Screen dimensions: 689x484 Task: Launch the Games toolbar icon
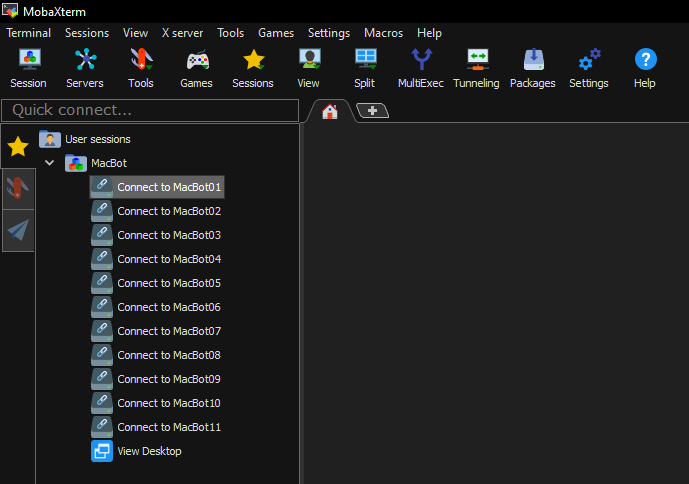(196, 67)
